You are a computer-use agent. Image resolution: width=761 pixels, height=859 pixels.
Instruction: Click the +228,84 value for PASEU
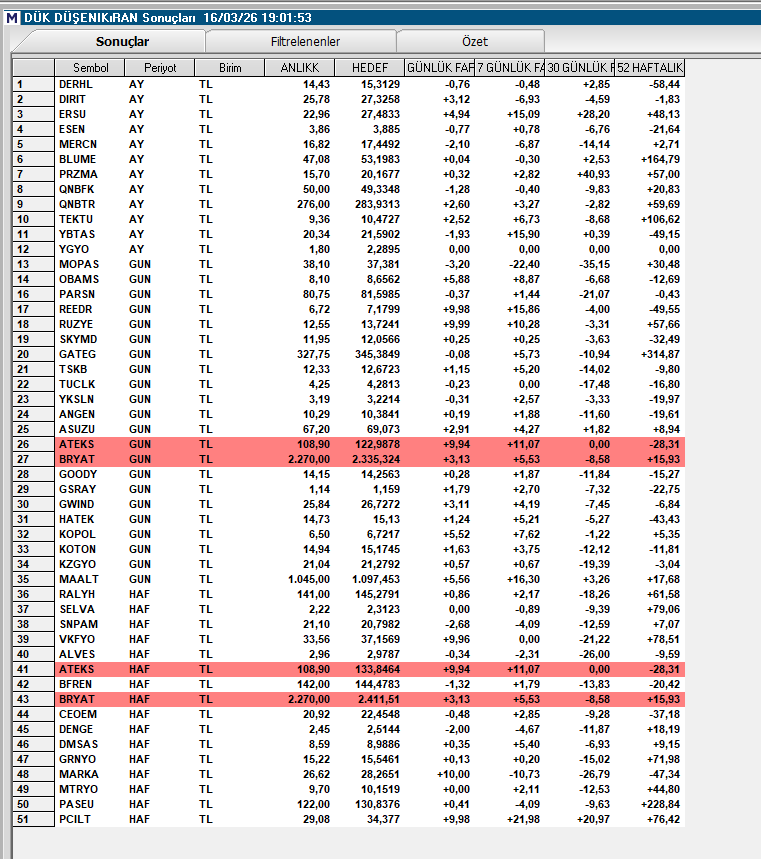pyautogui.click(x=650, y=804)
